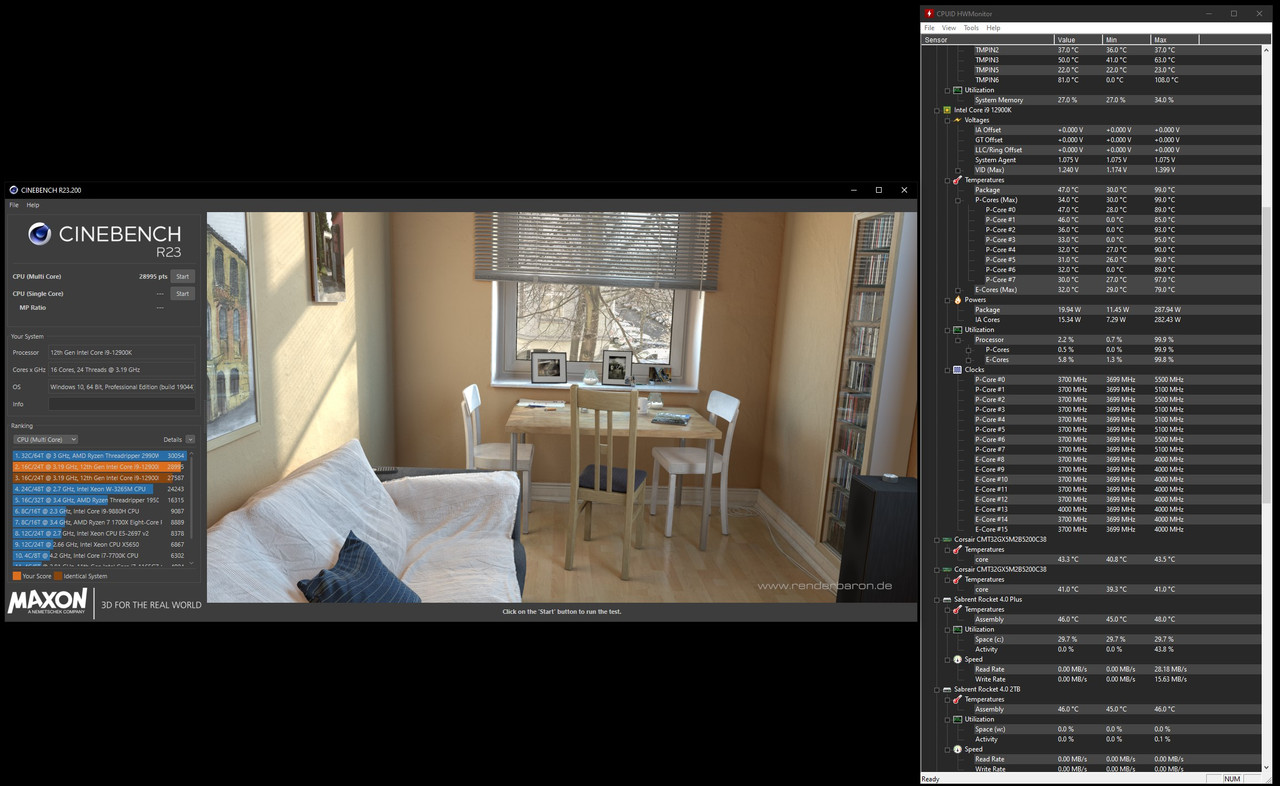The height and width of the screenshot is (786, 1280).
Task: Start the CPU Single Core benchmark
Action: tap(182, 294)
